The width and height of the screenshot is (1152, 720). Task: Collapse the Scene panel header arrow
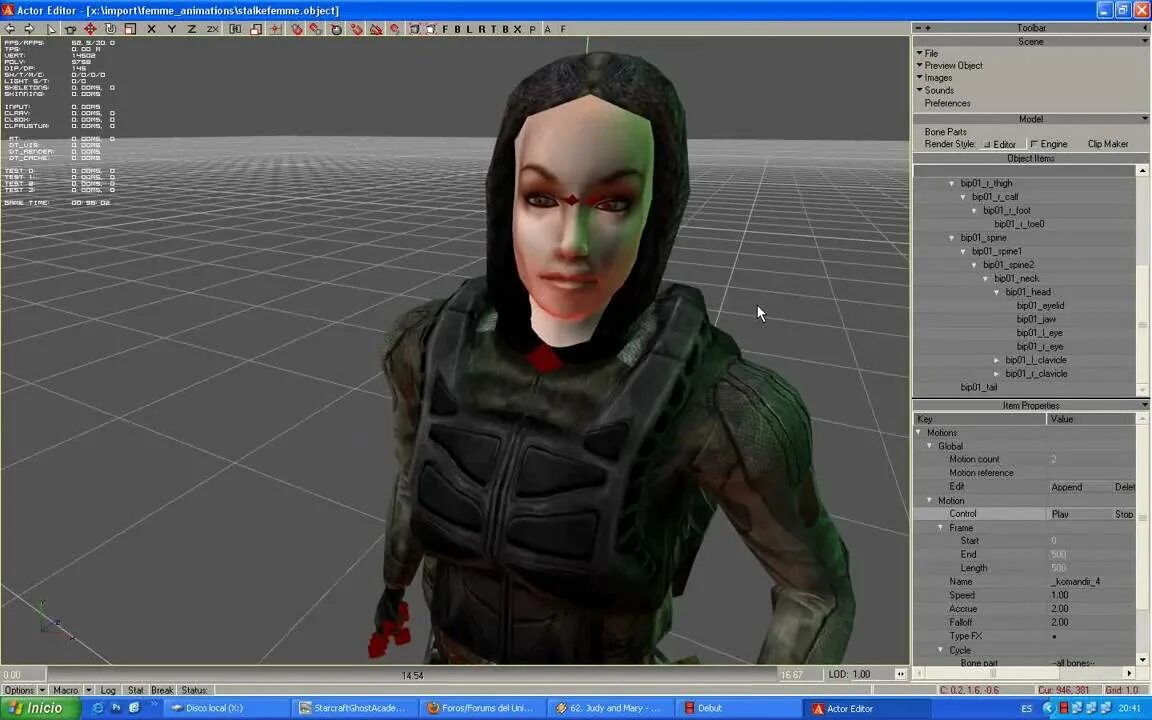tap(1145, 41)
